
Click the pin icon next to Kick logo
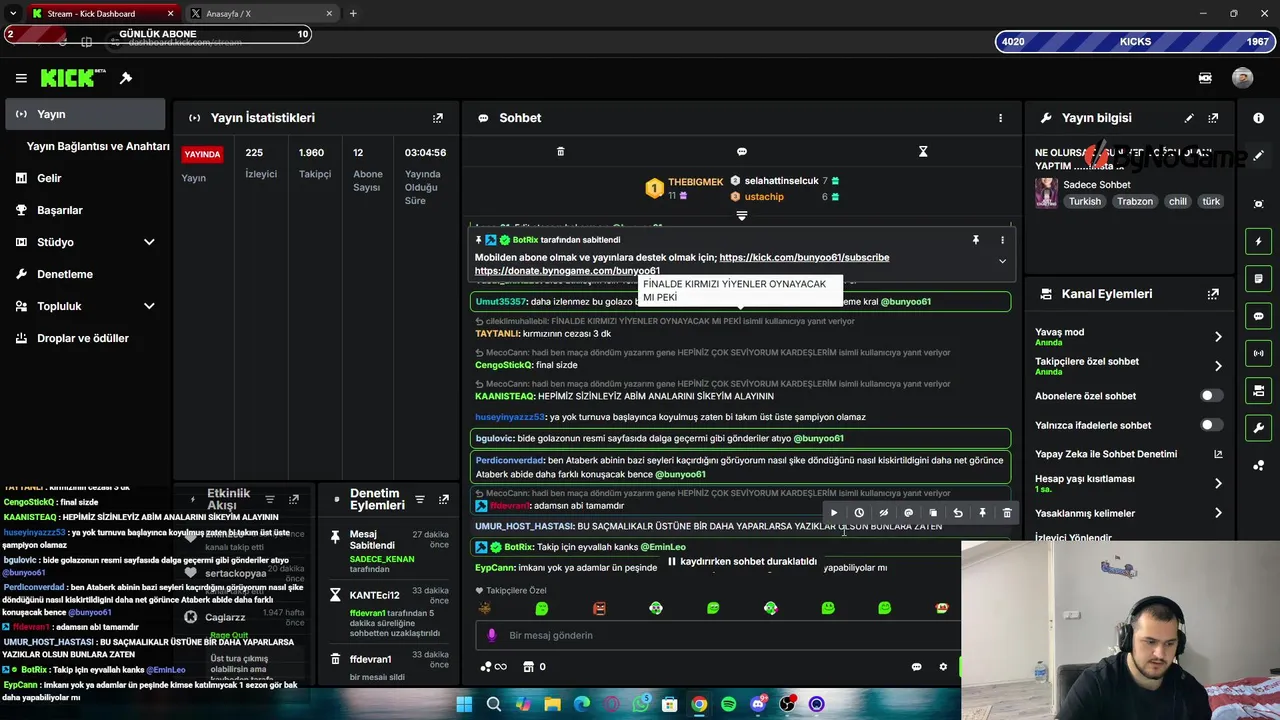tap(126, 78)
